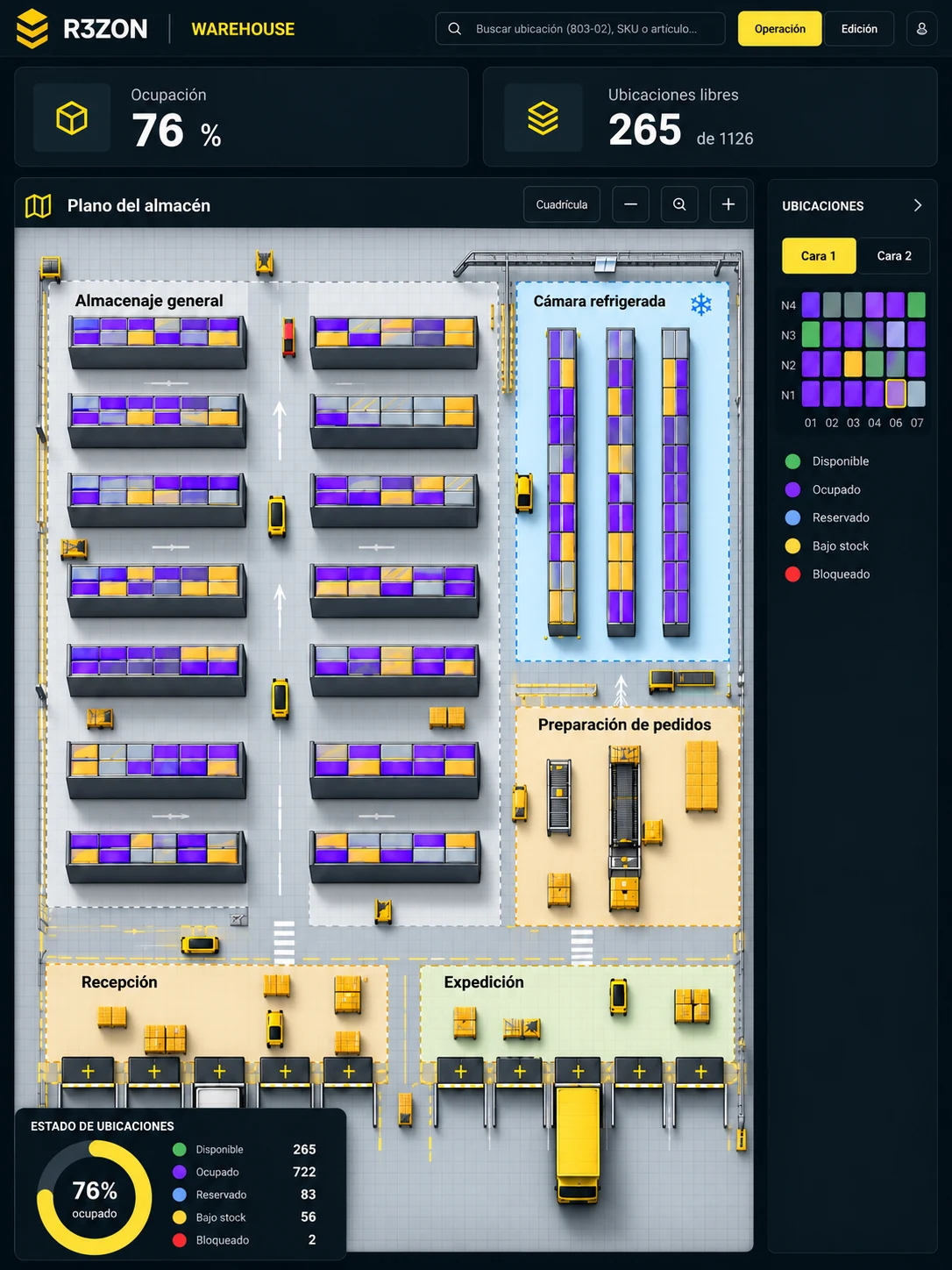Click Bloqueado count 2 in Estado de ubicaciones

tap(312, 1240)
